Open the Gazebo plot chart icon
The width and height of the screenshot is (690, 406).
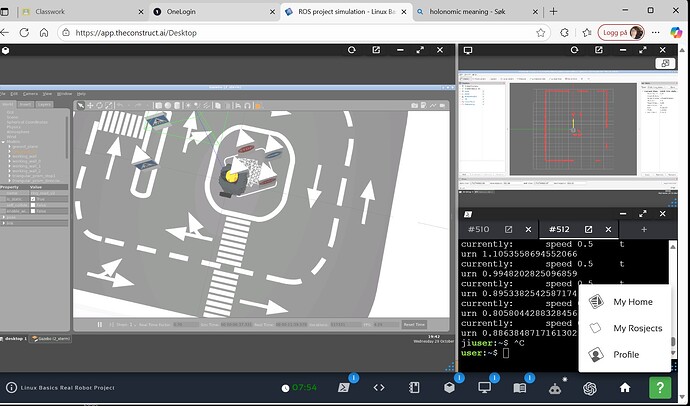433,106
